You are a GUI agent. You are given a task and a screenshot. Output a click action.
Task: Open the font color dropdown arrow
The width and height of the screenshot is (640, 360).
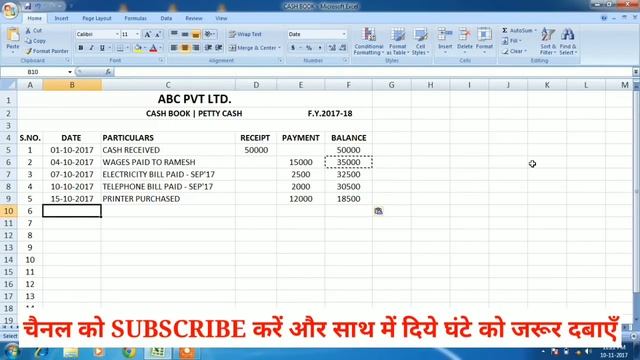click(x=161, y=48)
